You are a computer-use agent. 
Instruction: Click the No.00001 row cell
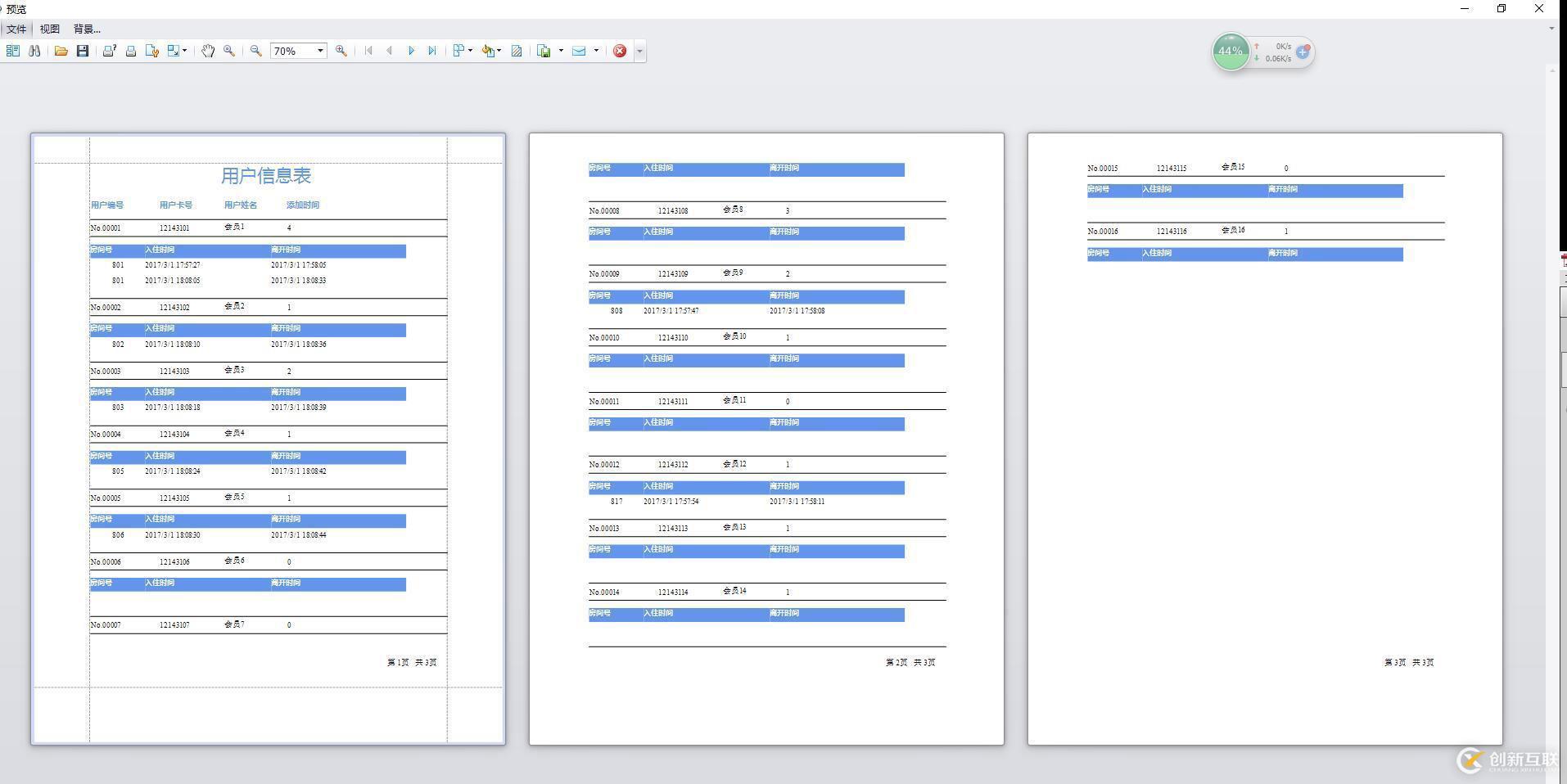[106, 228]
